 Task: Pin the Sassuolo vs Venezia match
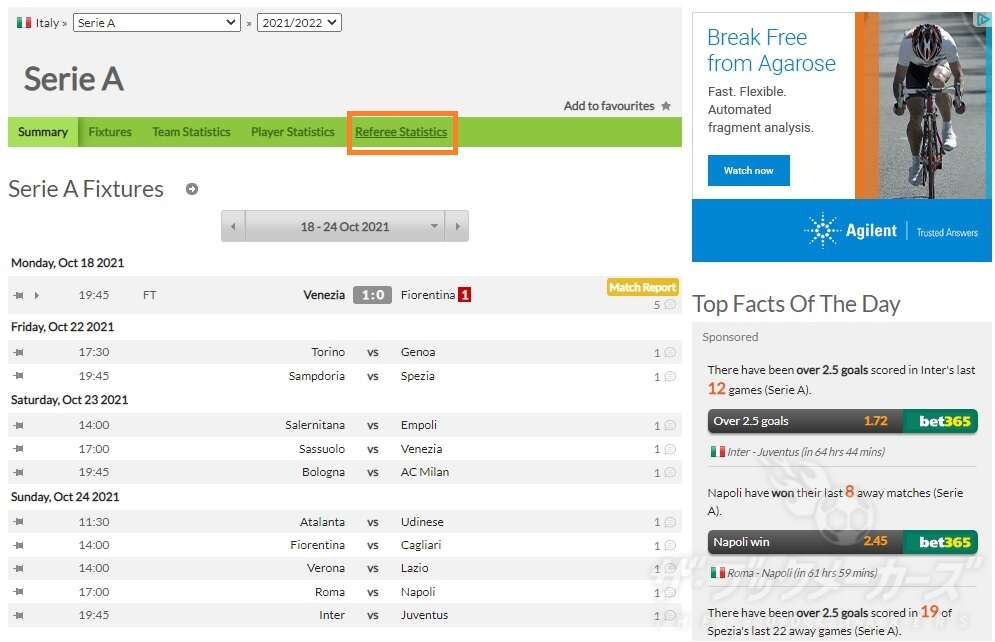point(18,449)
